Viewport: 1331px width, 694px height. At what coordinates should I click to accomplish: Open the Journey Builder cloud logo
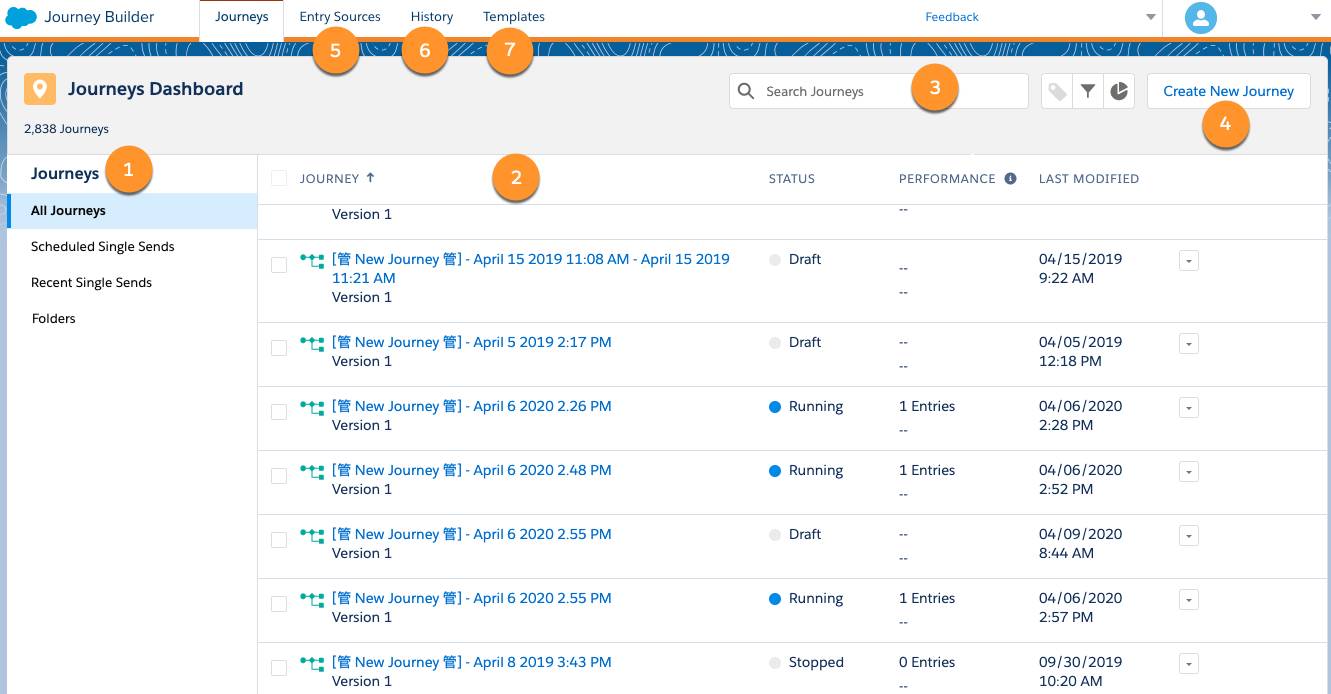(20, 16)
